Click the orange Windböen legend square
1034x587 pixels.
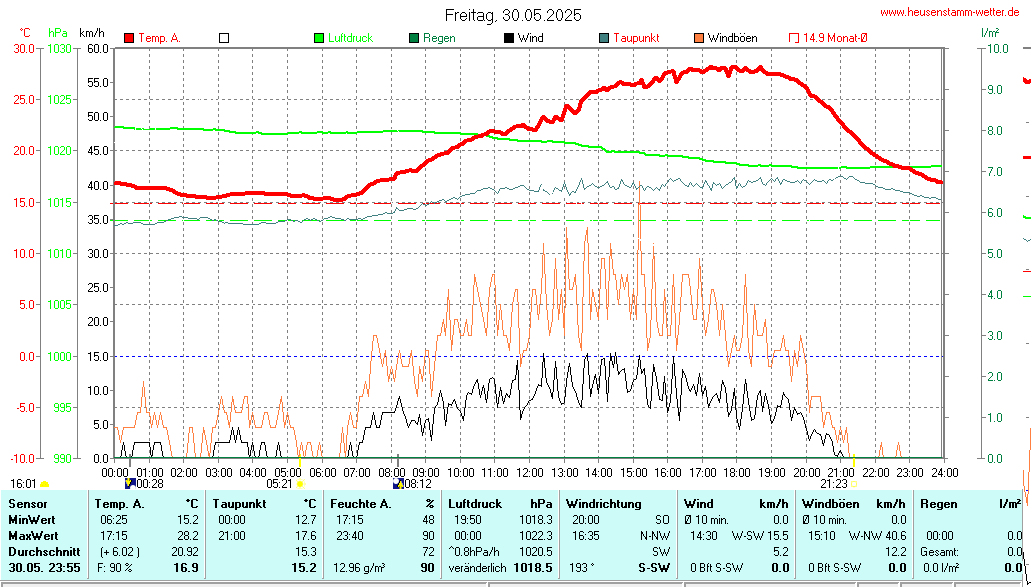699,38
